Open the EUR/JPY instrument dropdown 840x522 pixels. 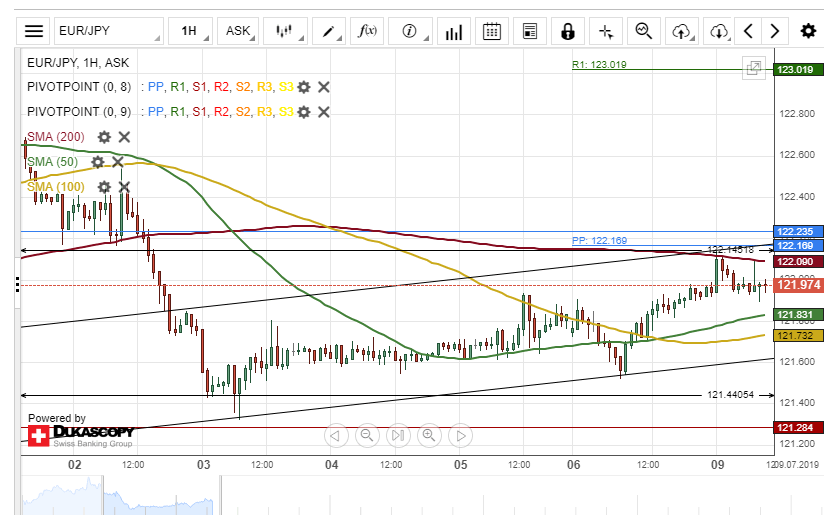coord(106,31)
